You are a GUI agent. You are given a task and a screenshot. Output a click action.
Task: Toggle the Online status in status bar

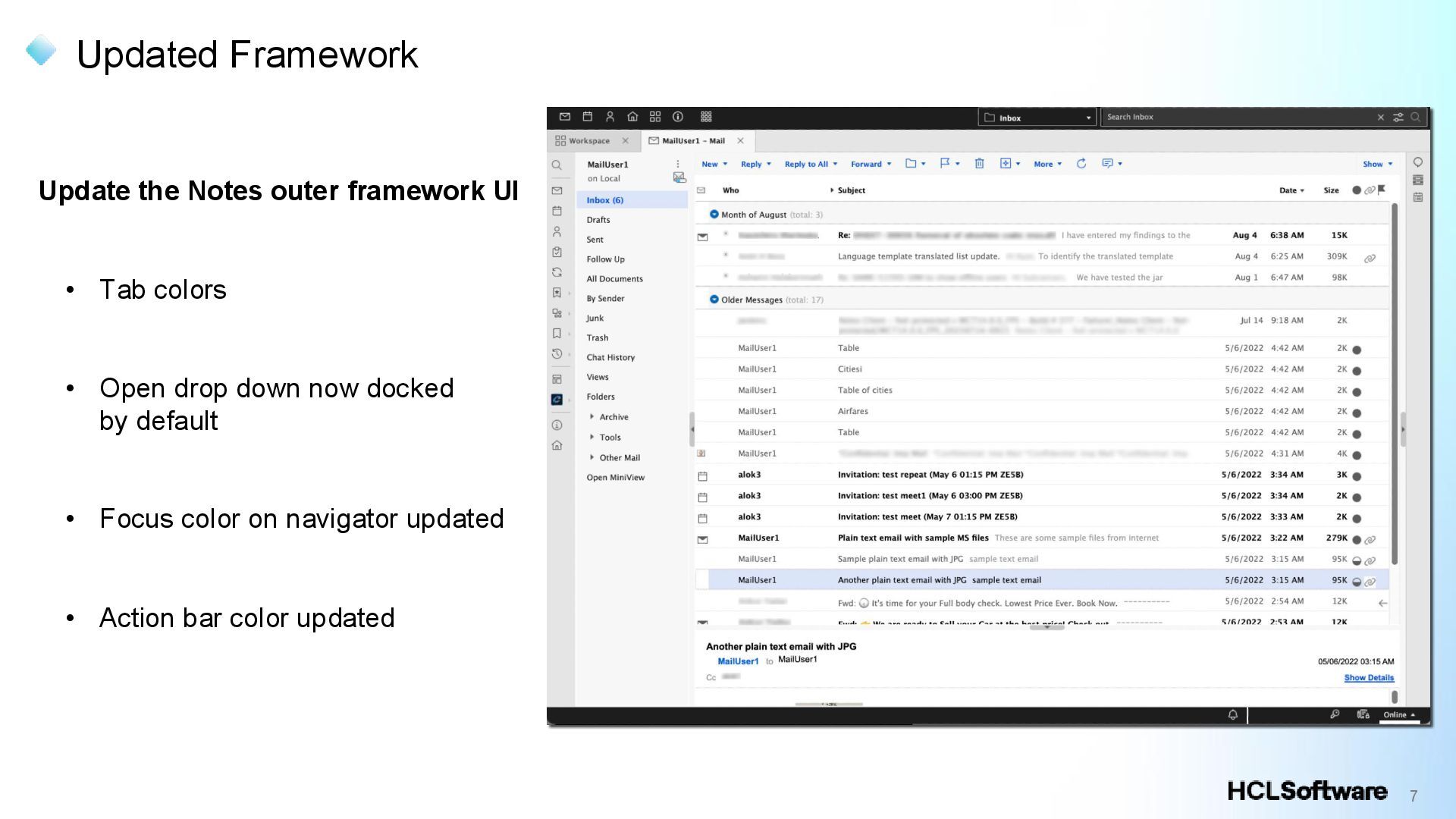coord(1398,714)
